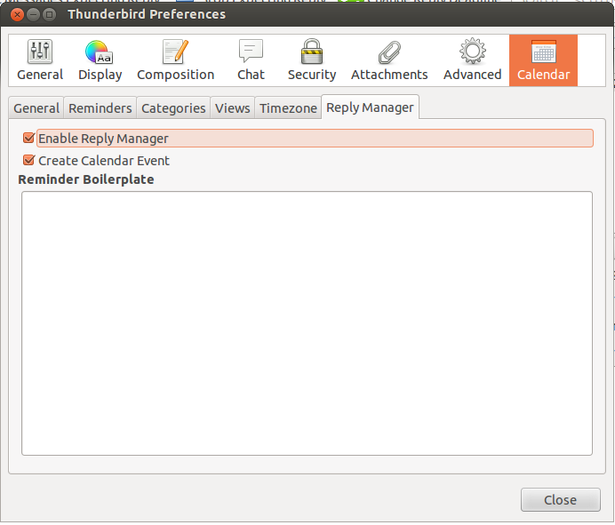Open the Security preferences pane
Screen dimensions: 615x525
tap(312, 60)
